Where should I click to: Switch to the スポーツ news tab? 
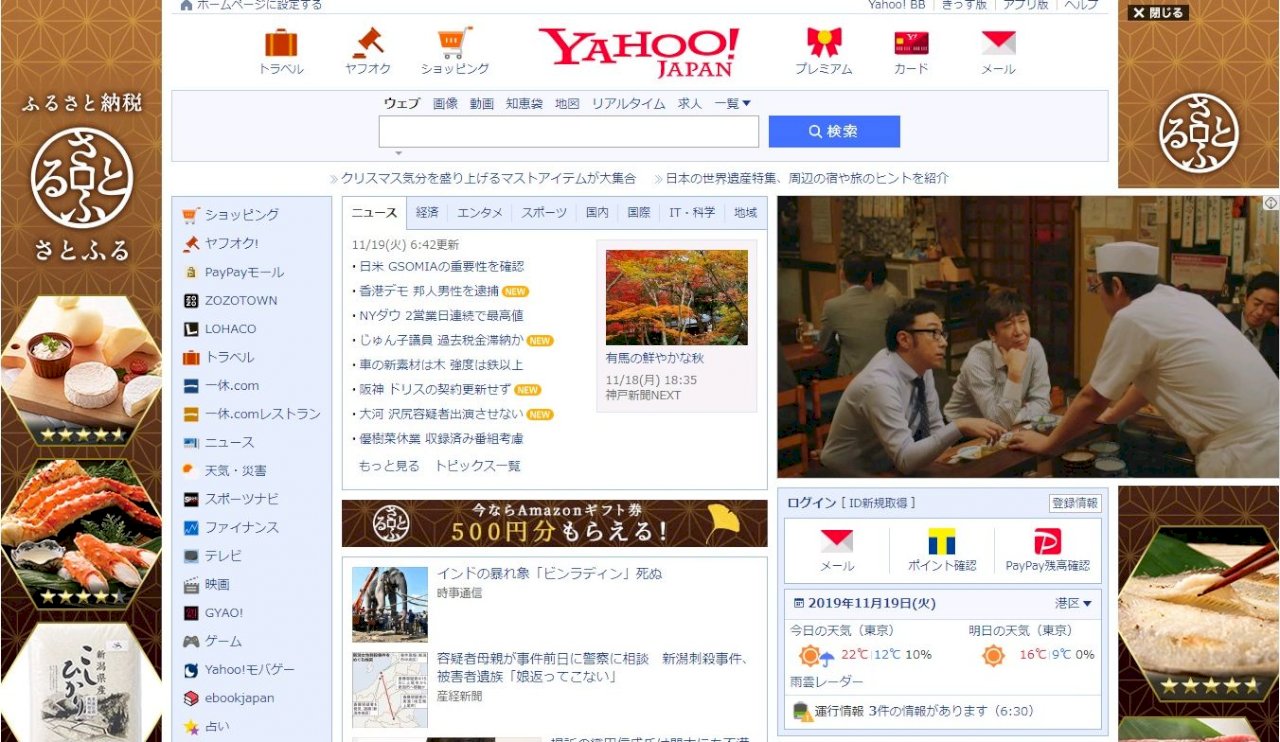(x=544, y=213)
